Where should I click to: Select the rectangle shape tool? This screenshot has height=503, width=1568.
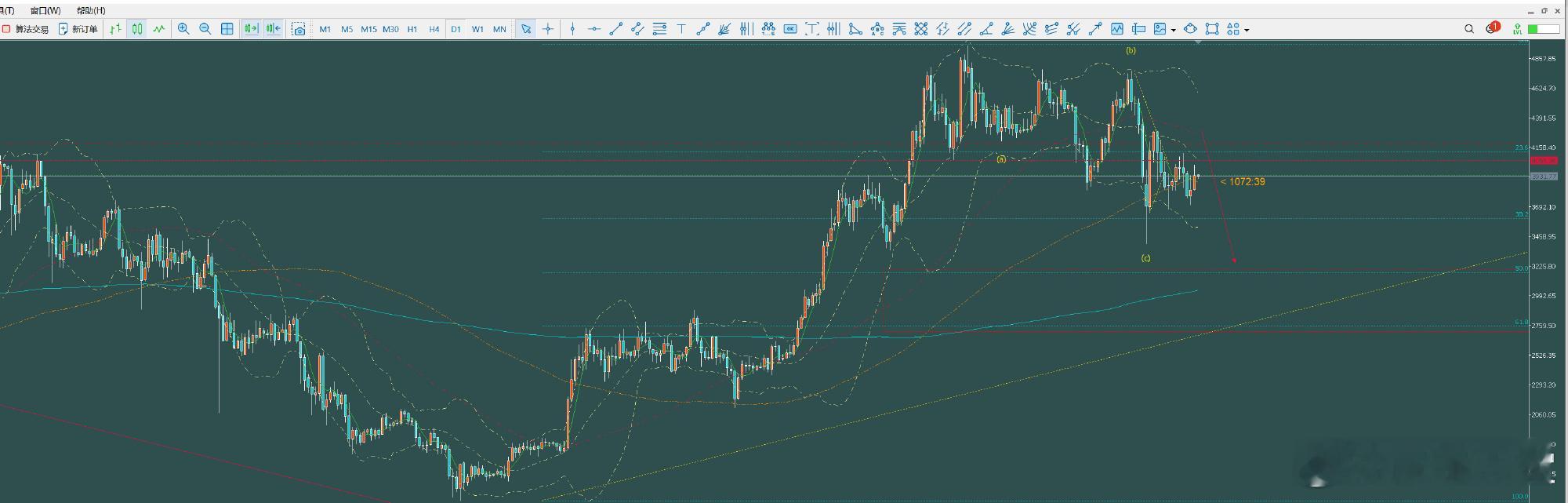pyautogui.click(x=1212, y=29)
